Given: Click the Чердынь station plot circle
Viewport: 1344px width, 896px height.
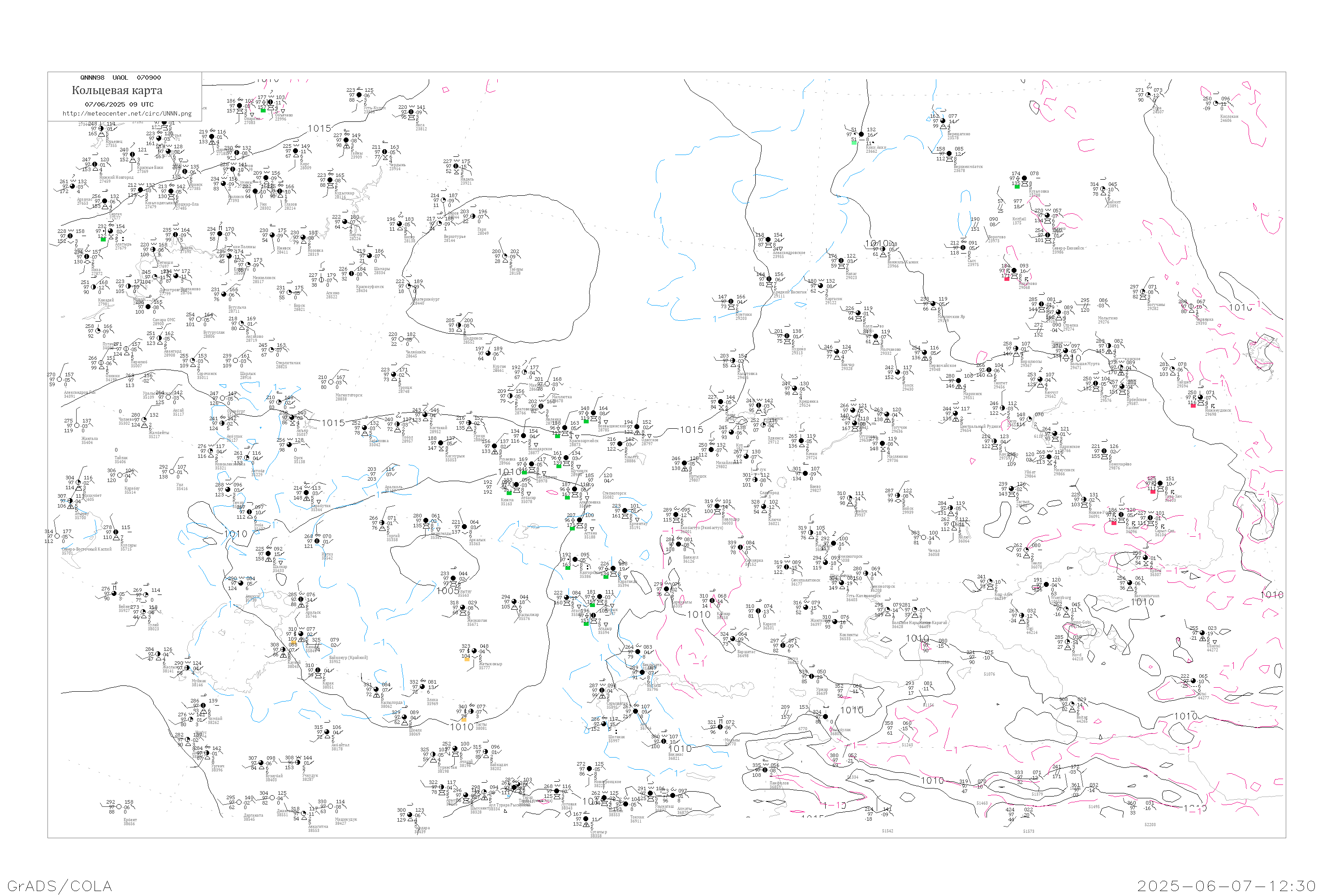Looking at the screenshot, I should coord(384,152).
